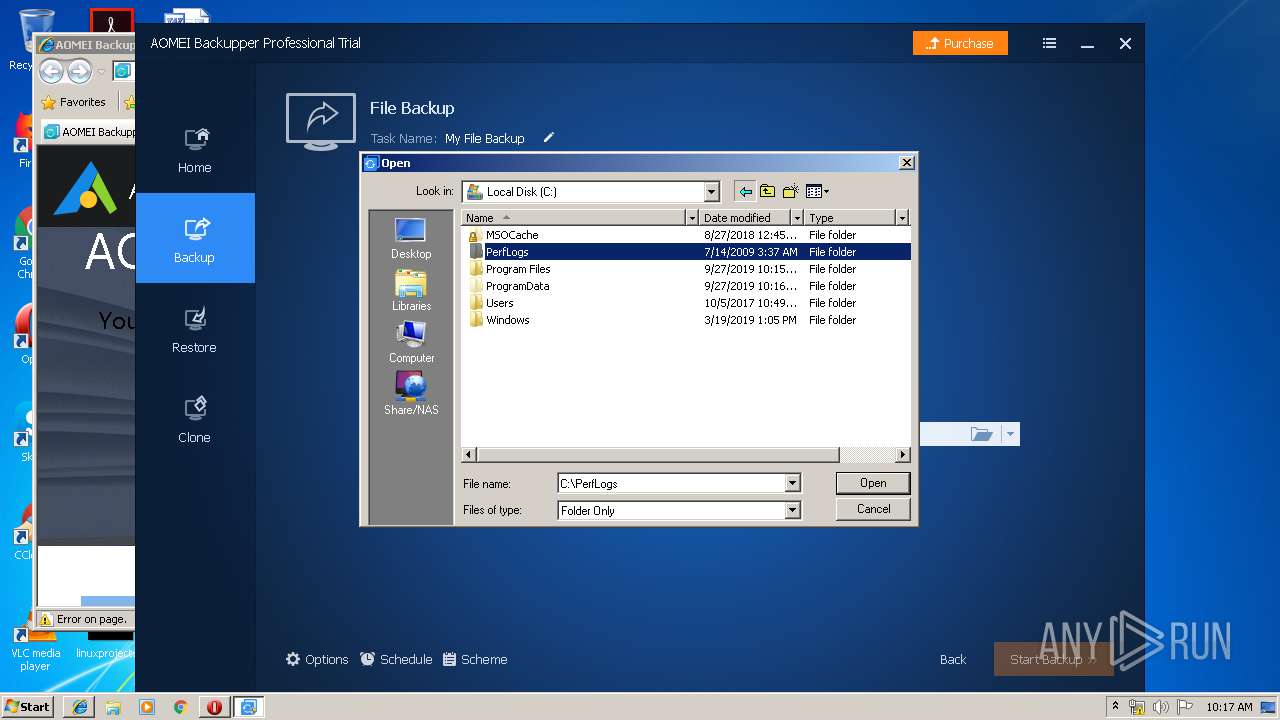Select the PerfLogs folder

tap(686, 252)
